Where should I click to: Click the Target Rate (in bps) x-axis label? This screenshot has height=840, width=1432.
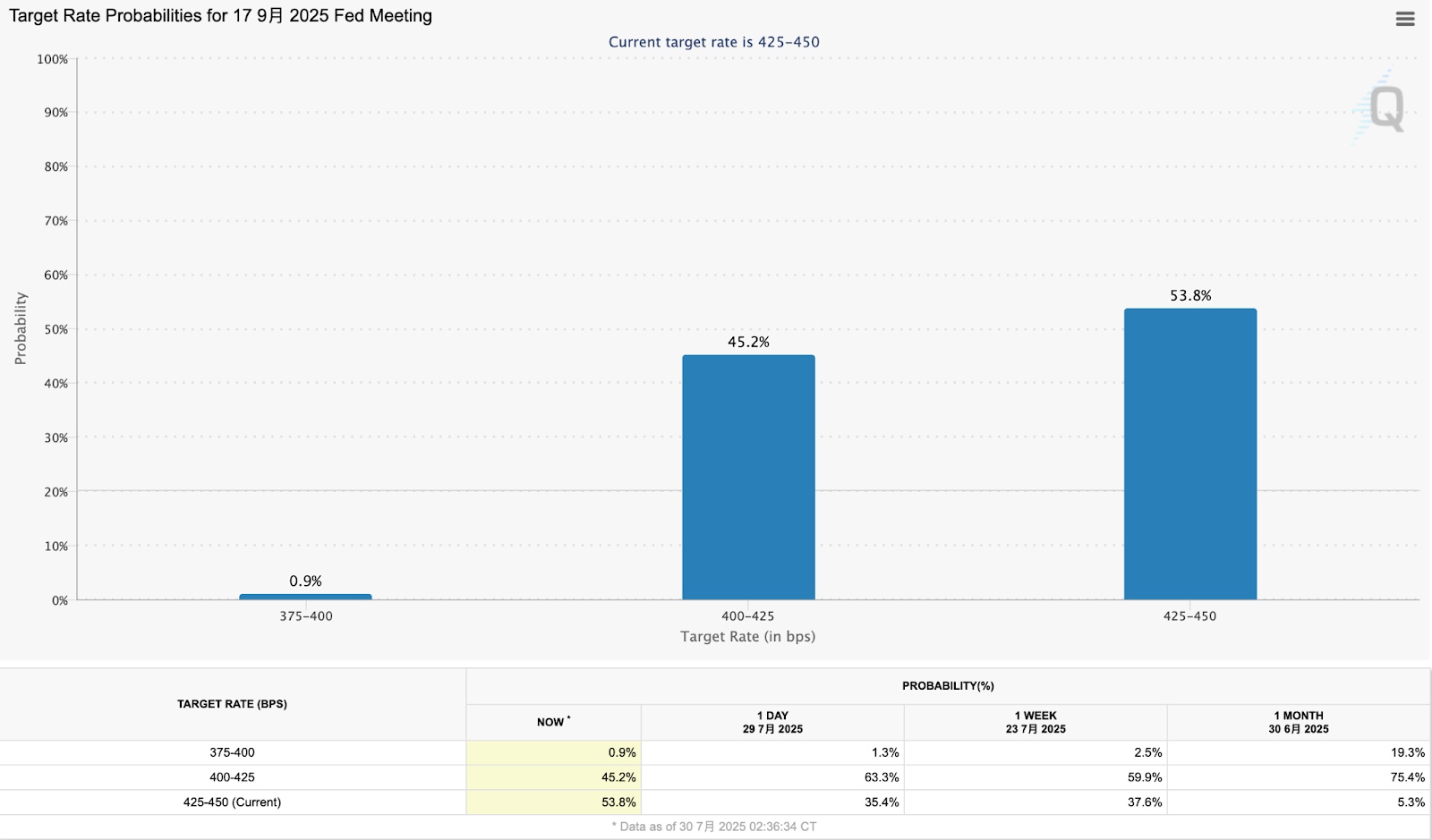tap(747, 637)
